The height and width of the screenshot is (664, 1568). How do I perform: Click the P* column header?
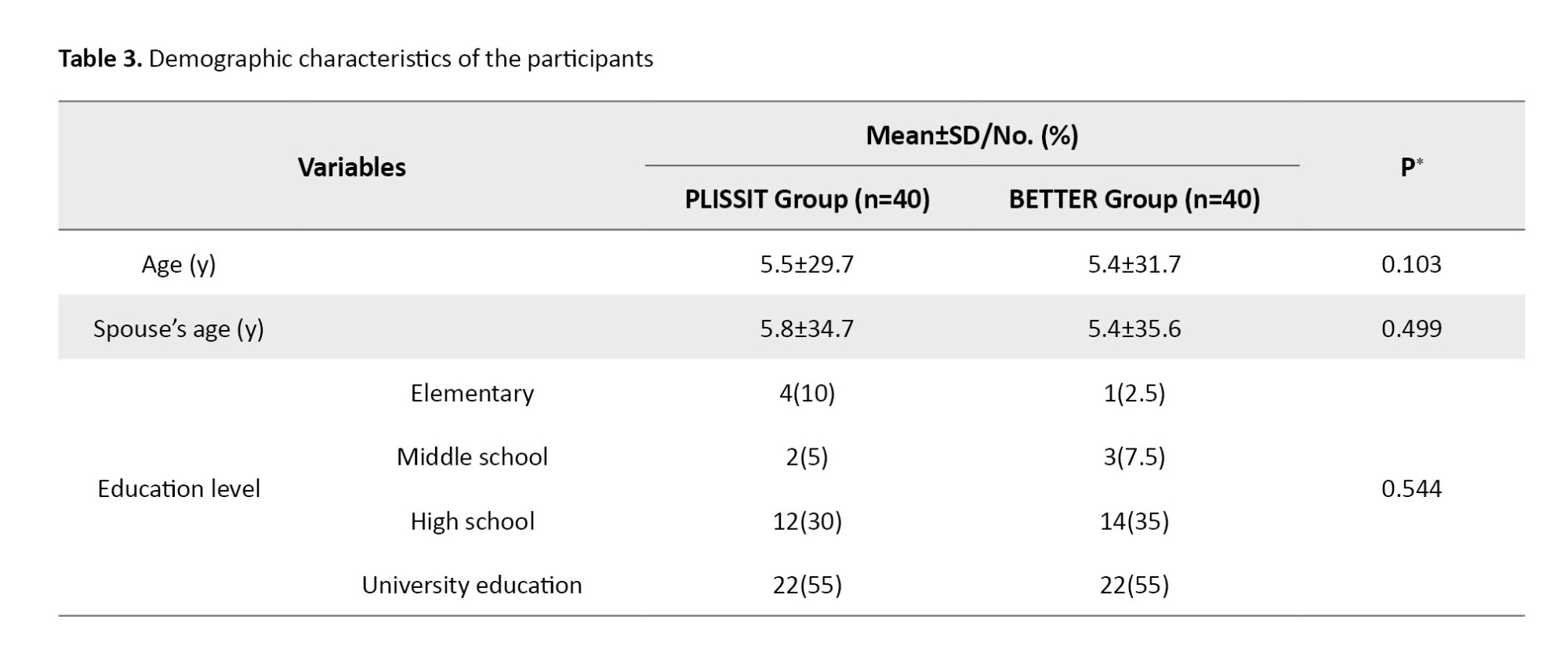(1411, 167)
